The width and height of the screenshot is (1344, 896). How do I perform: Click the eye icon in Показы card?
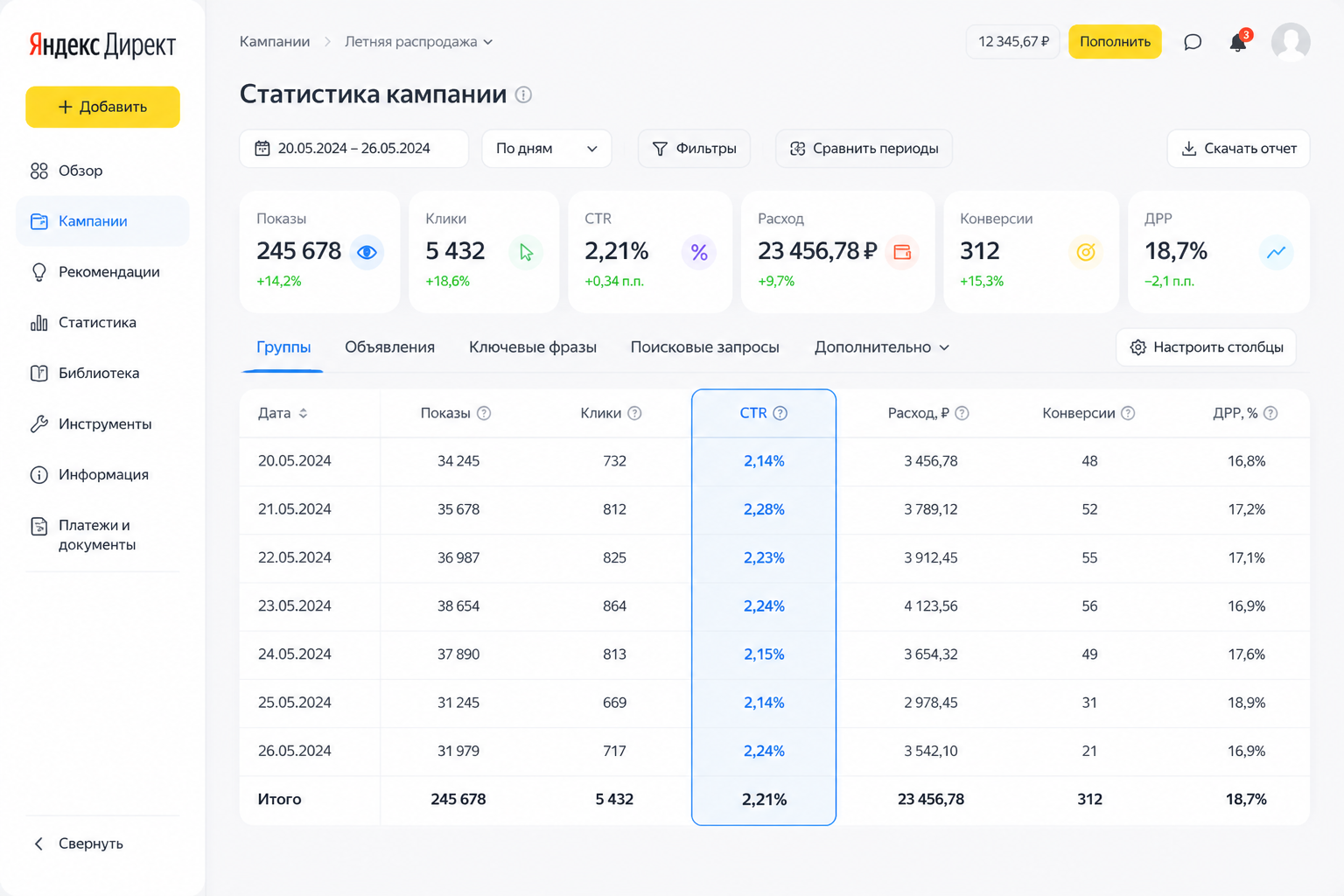point(367,252)
